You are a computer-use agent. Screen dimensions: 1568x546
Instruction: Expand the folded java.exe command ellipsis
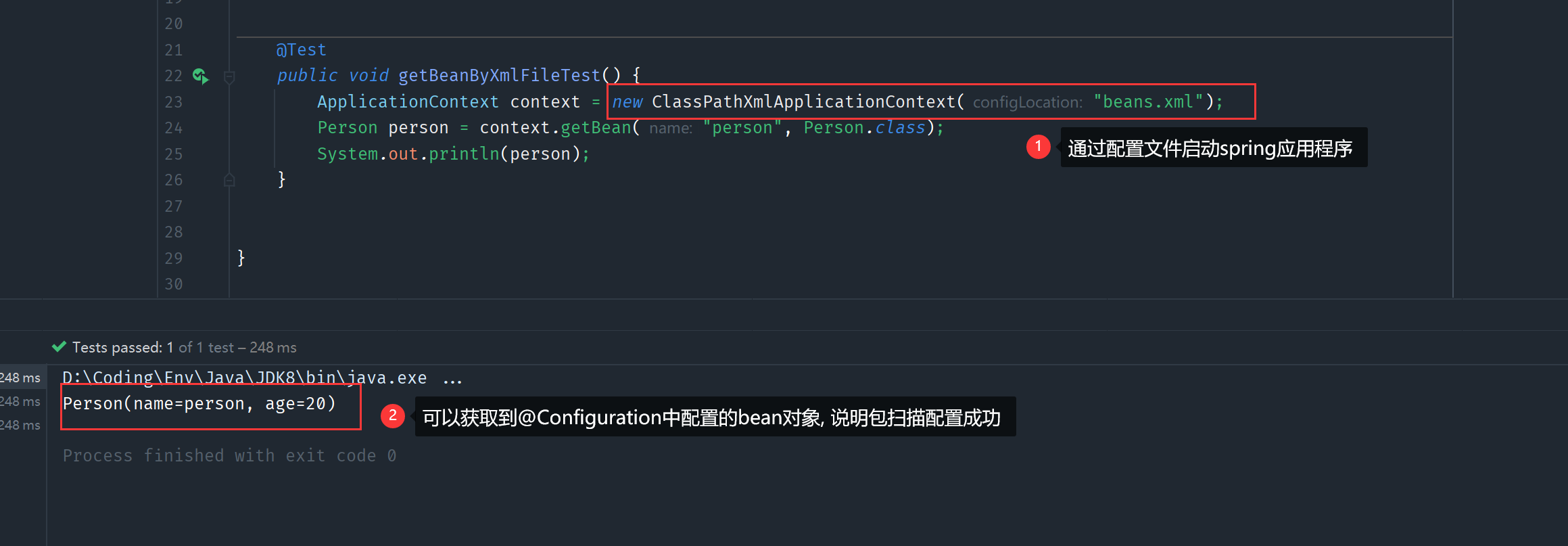click(452, 378)
